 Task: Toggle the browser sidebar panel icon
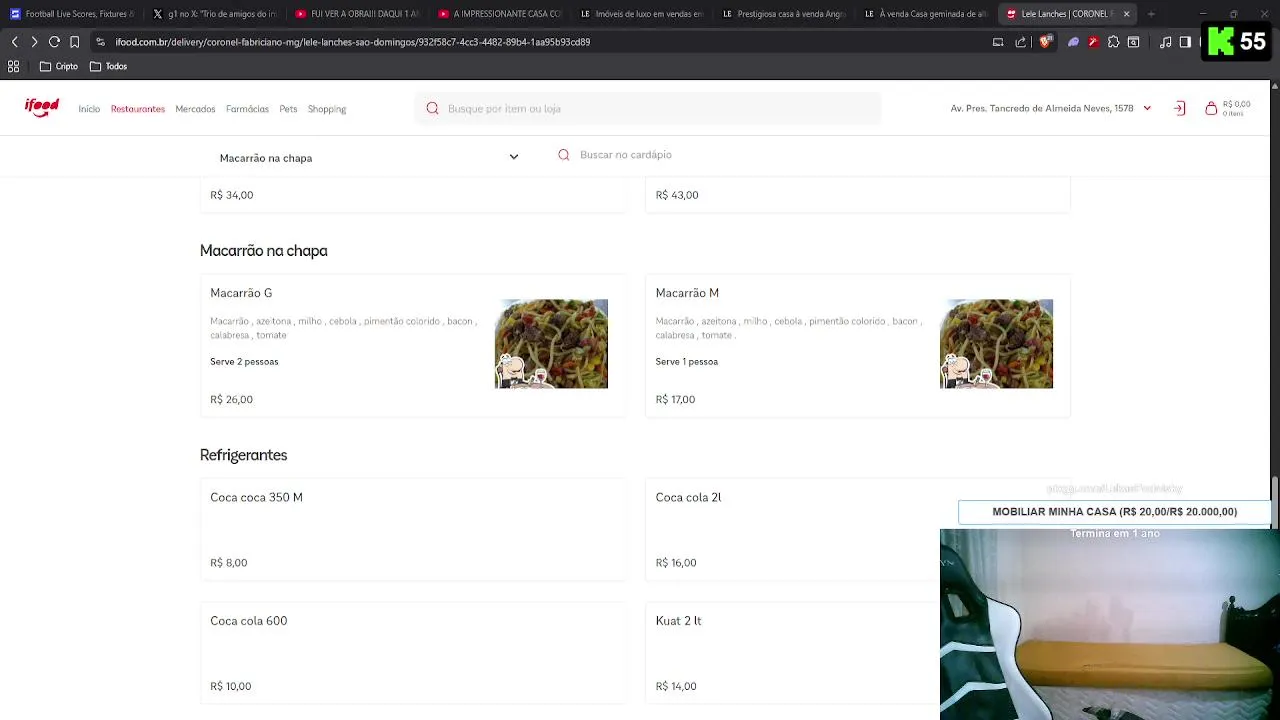(x=1185, y=42)
